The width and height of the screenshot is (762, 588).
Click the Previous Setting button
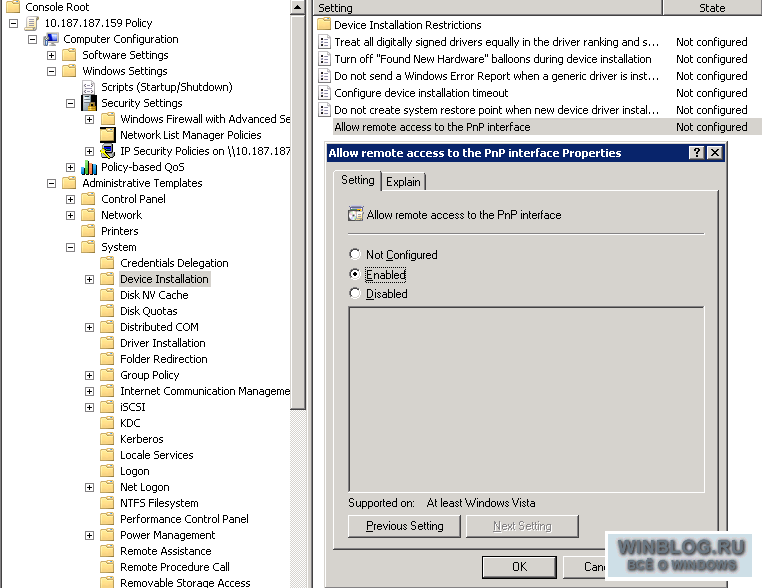404,526
